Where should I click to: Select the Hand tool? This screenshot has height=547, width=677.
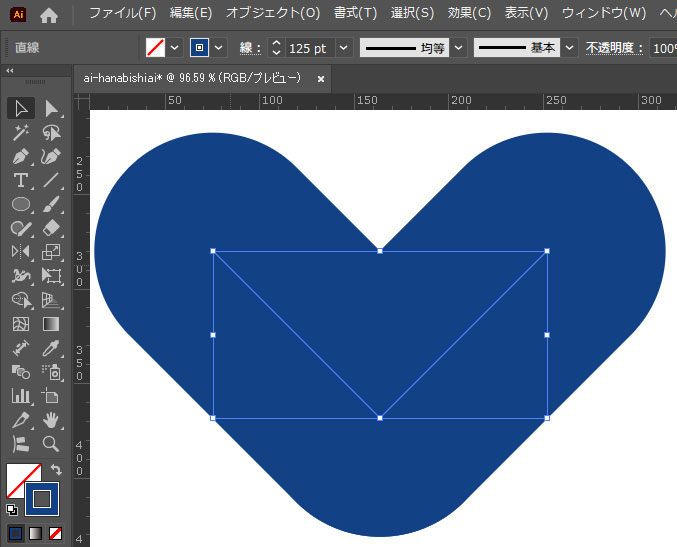click(x=52, y=420)
